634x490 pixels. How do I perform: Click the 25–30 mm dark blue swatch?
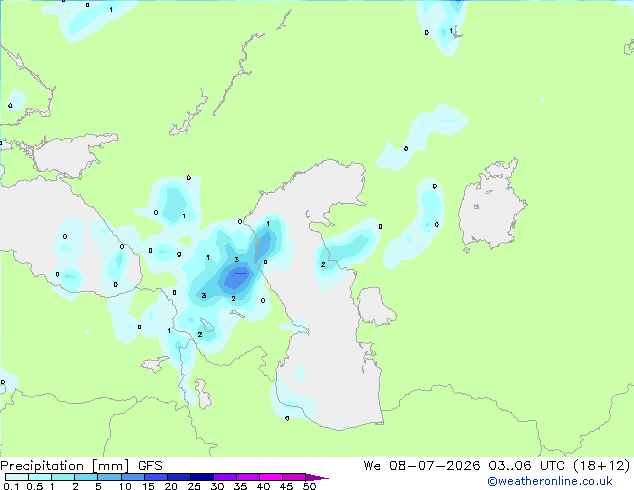[201, 477]
